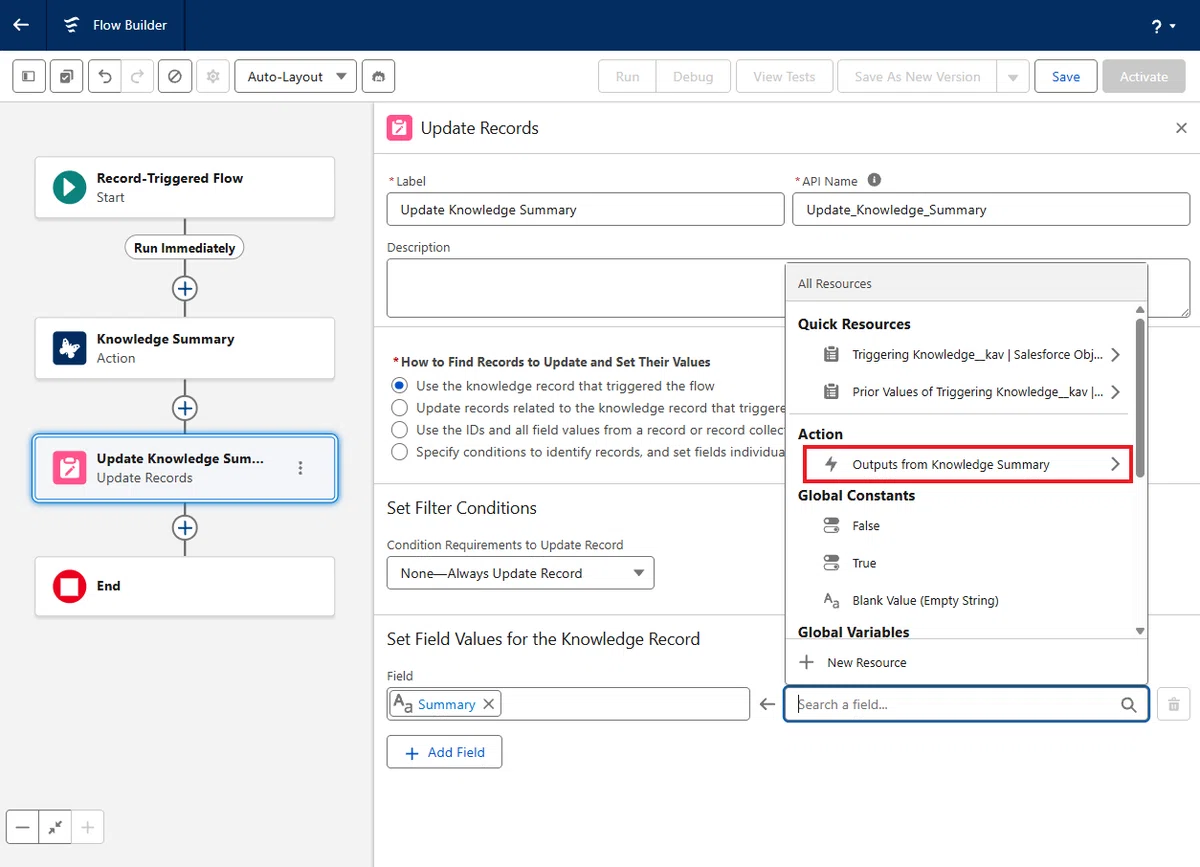1200x867 pixels.
Task: Add an element below the Run Immediately plus
Action: point(184,288)
